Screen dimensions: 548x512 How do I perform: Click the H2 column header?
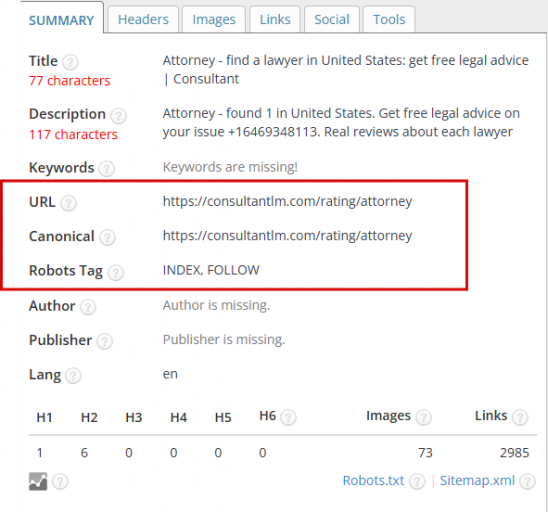89,417
